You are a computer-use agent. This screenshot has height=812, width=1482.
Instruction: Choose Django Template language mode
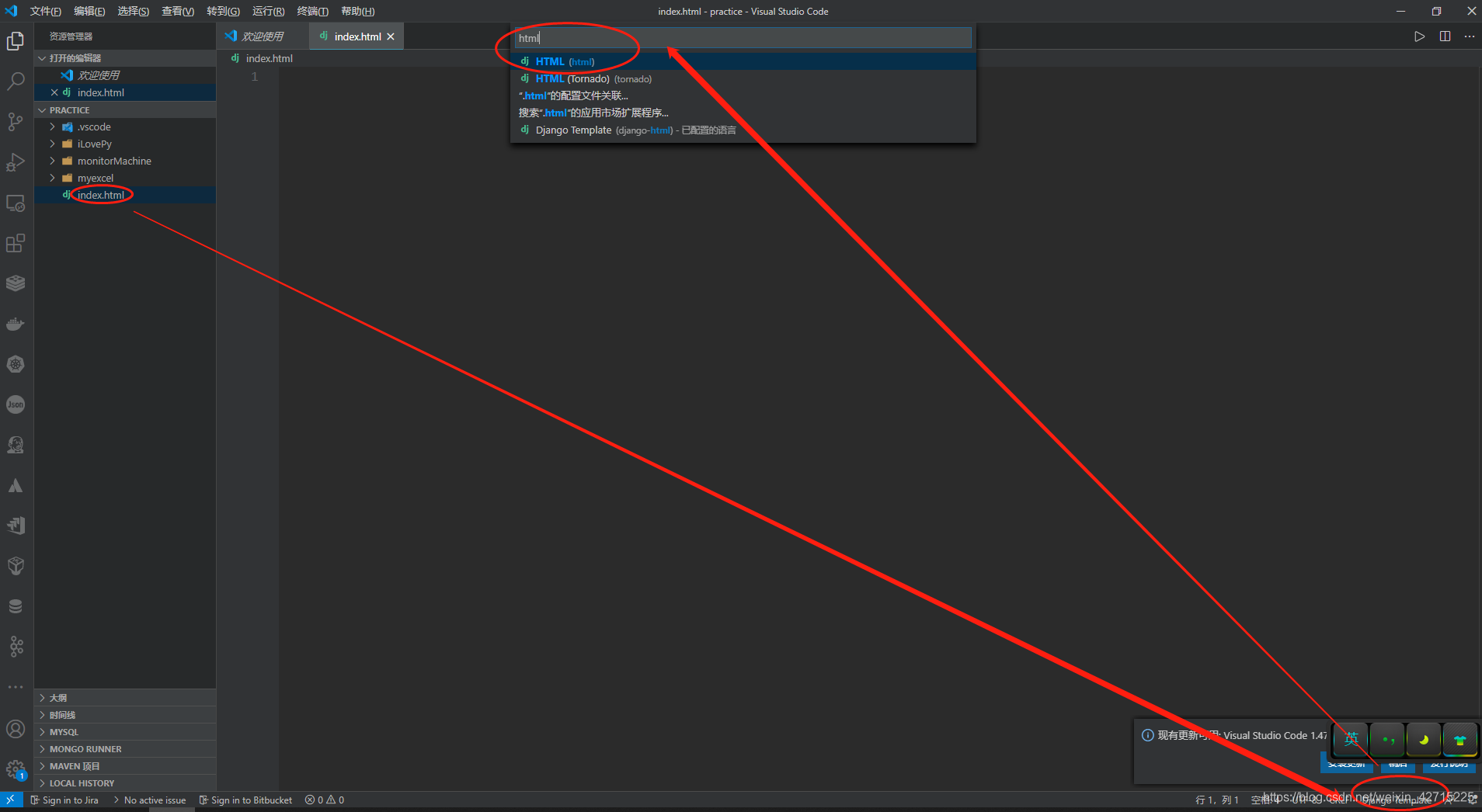click(x=743, y=130)
